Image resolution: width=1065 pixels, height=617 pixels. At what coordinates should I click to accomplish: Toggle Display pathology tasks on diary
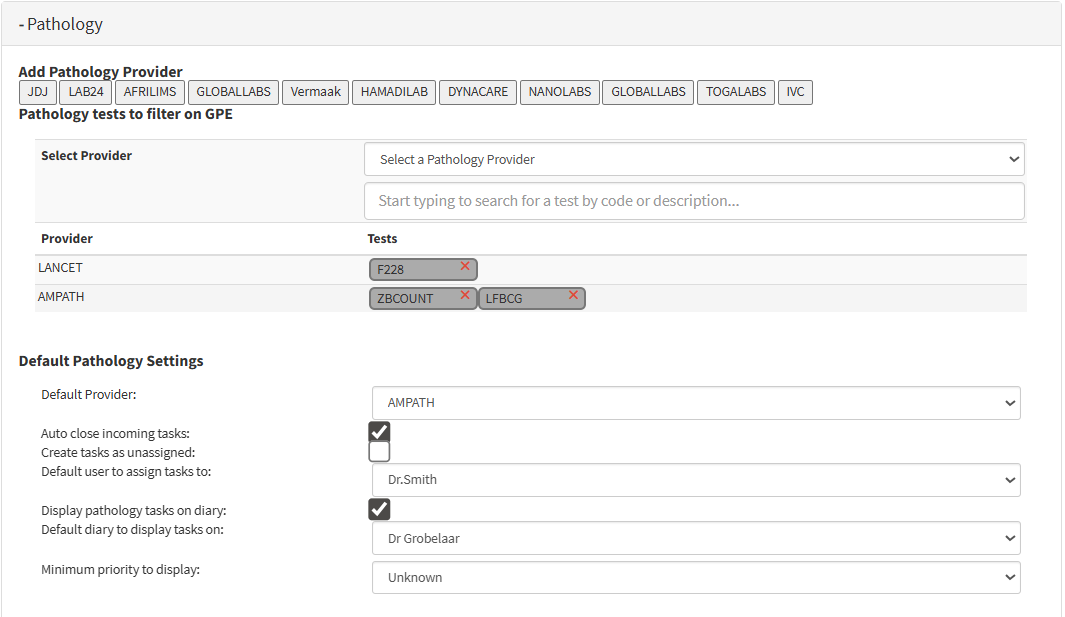click(x=379, y=509)
